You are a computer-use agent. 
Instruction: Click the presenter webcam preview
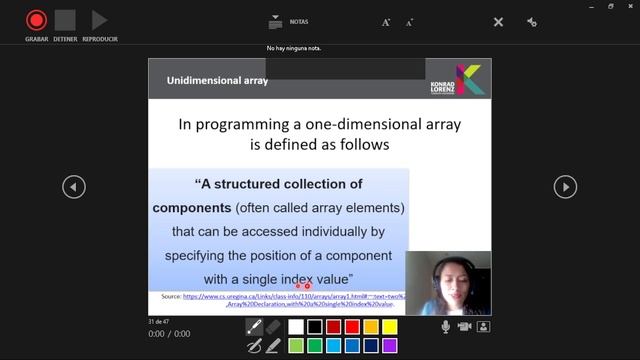[x=448, y=283]
